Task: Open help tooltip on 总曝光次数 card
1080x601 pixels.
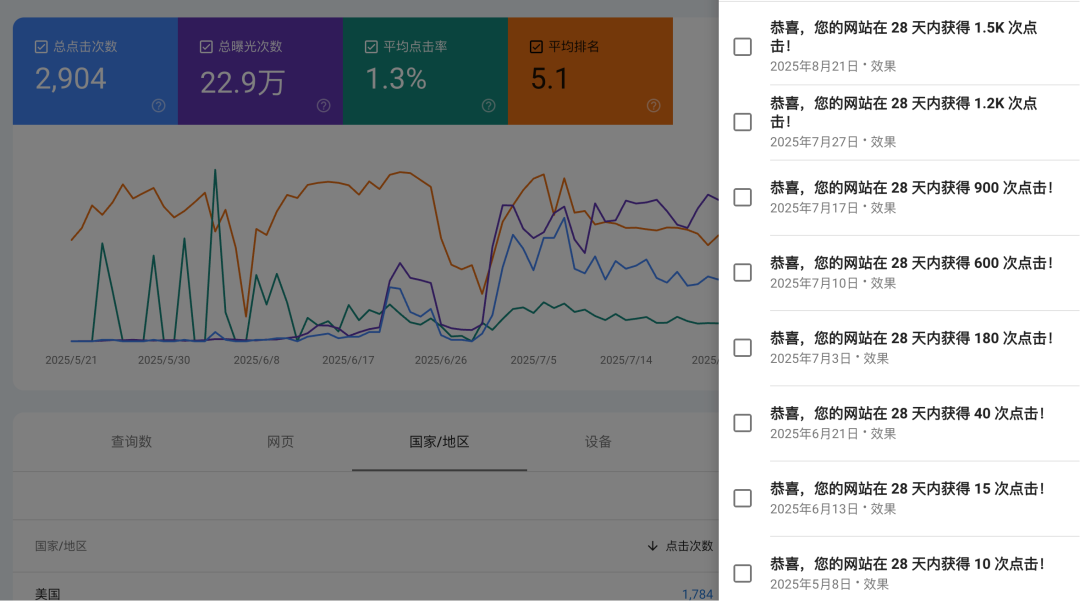Action: click(322, 104)
